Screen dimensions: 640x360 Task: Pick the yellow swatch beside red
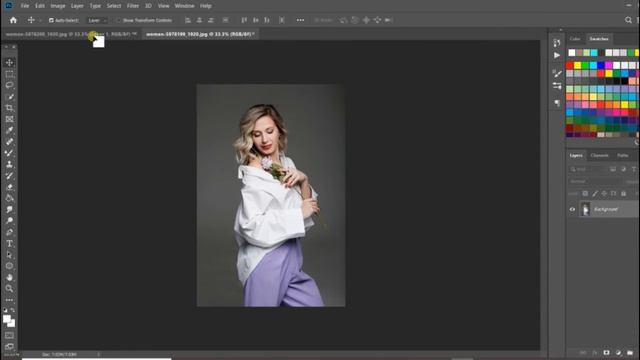pyautogui.click(x=578, y=65)
